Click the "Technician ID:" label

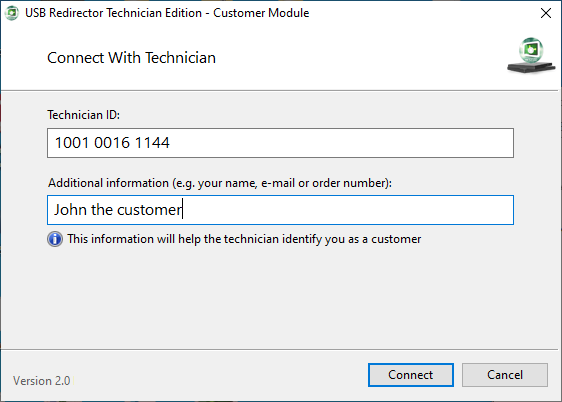[84, 115]
